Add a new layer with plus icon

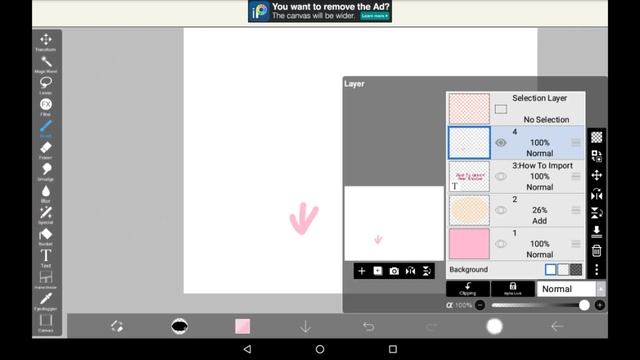click(x=362, y=271)
